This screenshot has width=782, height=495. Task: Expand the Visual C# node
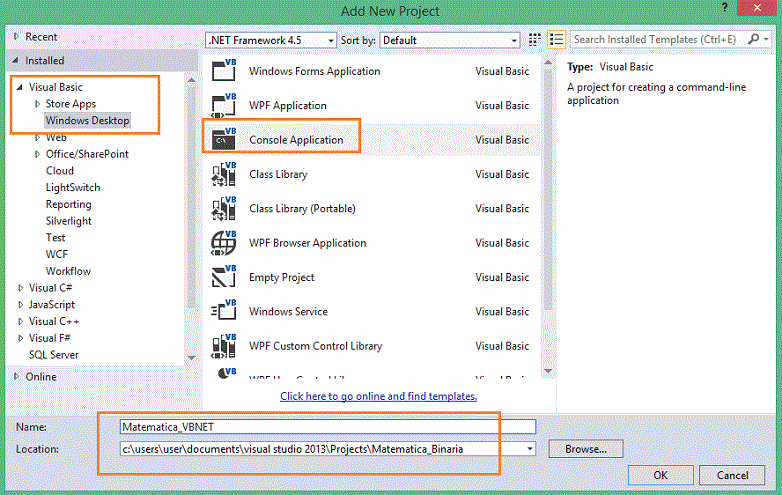pyautogui.click(x=20, y=288)
